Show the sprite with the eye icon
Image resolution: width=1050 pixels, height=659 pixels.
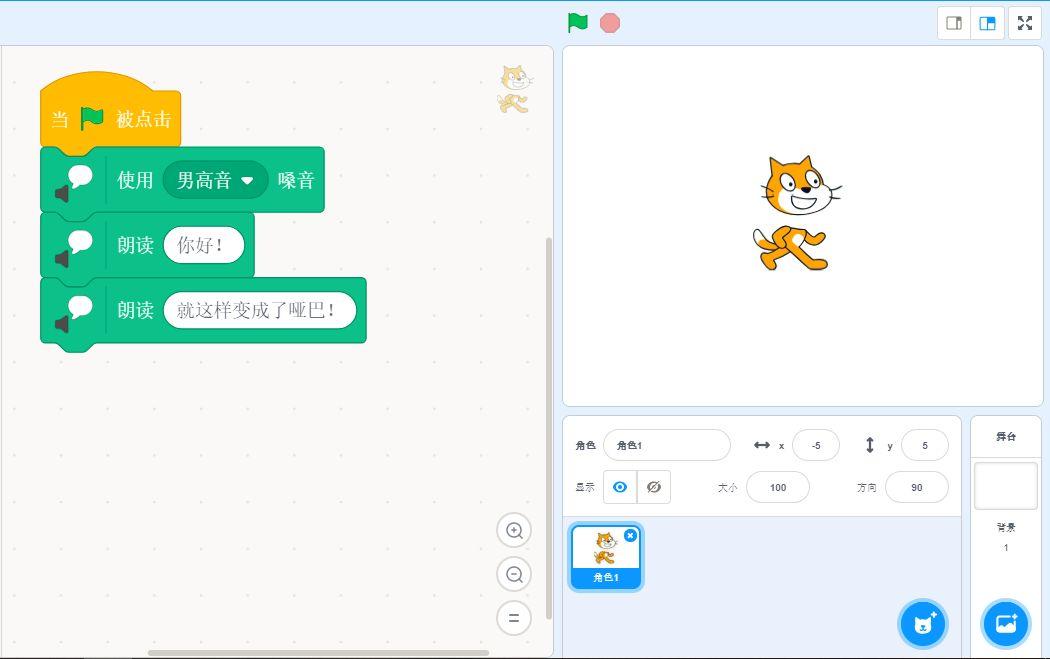tap(620, 487)
